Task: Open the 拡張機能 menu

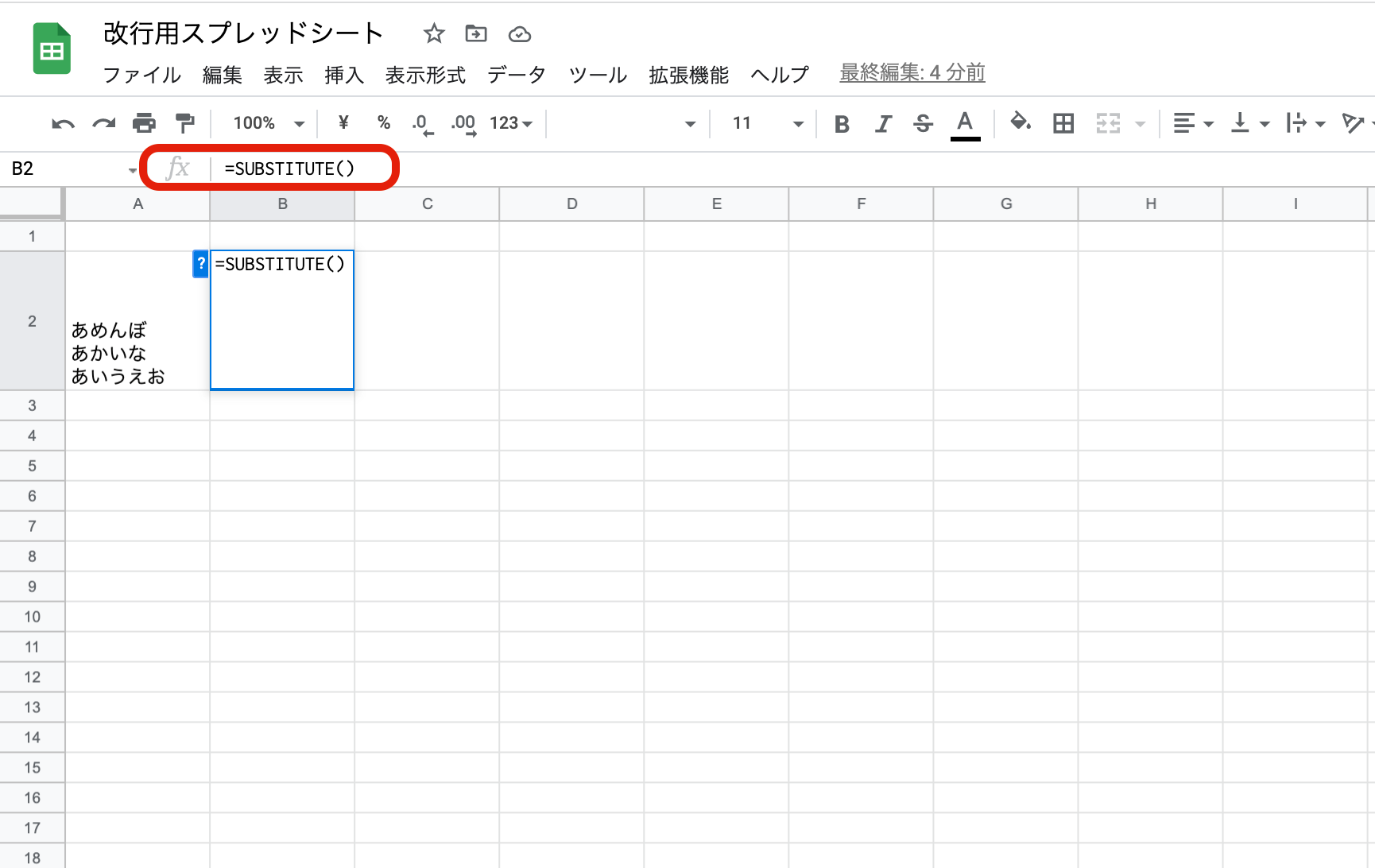Action: tap(689, 75)
